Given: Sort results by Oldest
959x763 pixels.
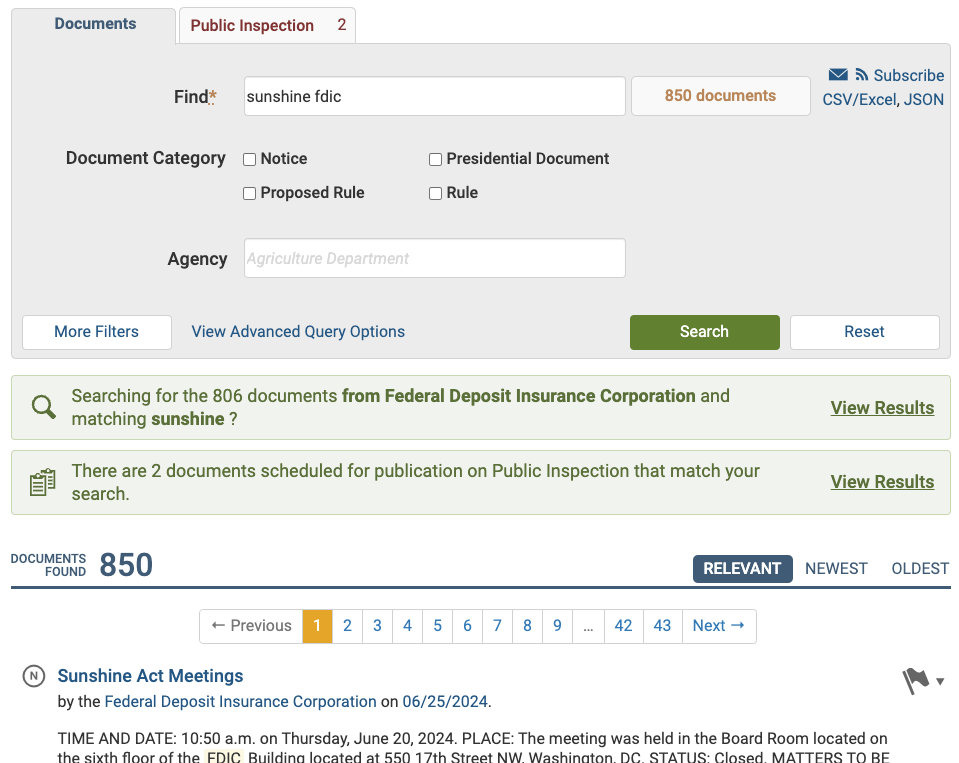Looking at the screenshot, I should tap(920, 569).
